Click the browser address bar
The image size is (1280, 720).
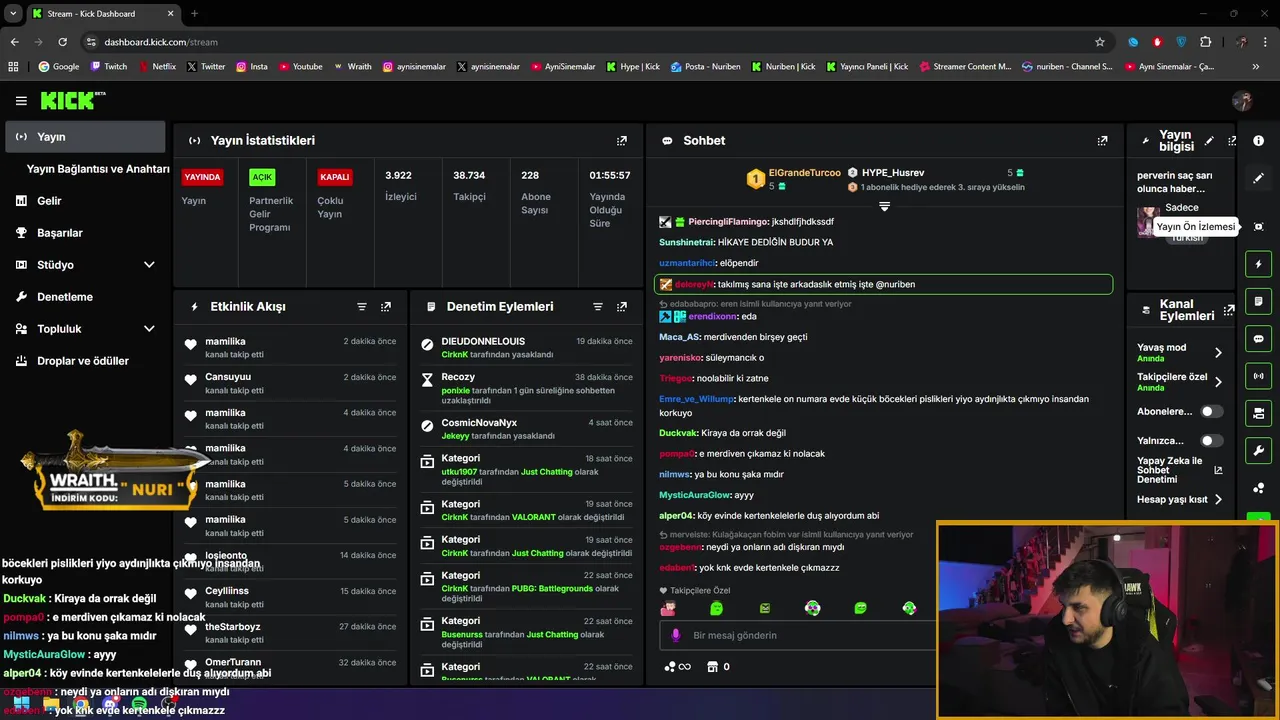(x=590, y=42)
